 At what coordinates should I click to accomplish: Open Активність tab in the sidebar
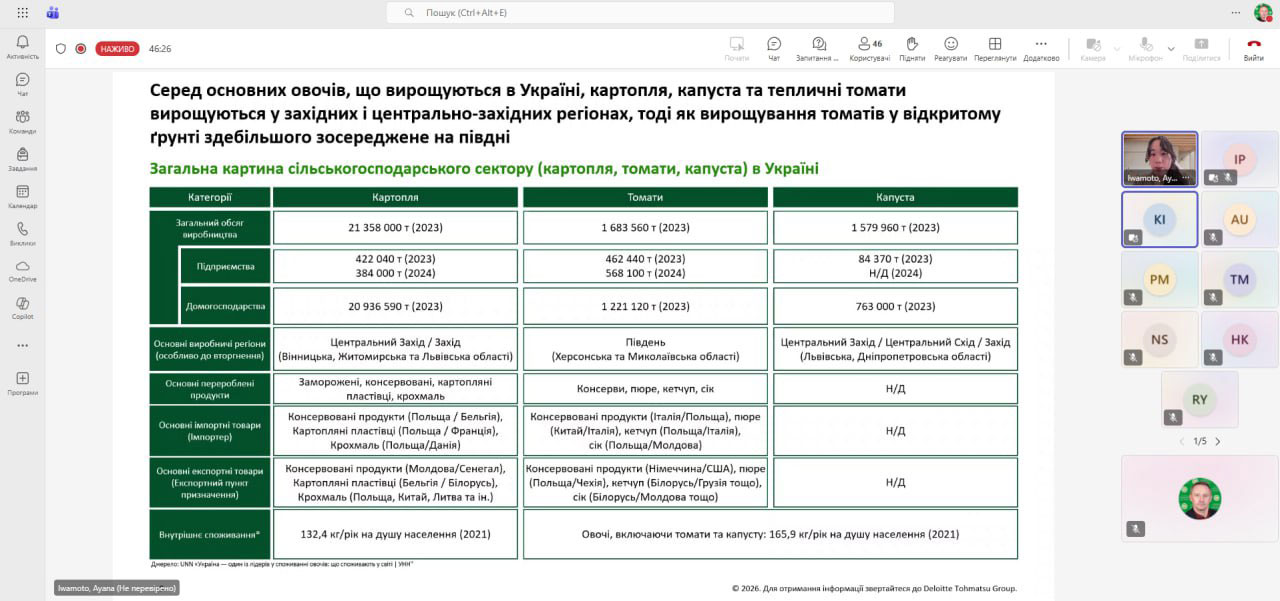point(22,46)
